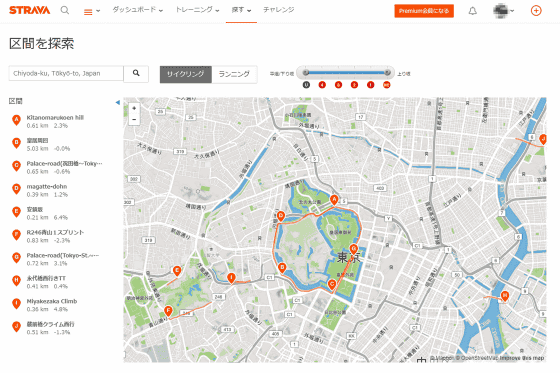Open the ダッシュボード dropdown menu
Image resolution: width=560 pixels, height=373 pixels.
pyautogui.click(x=138, y=10)
